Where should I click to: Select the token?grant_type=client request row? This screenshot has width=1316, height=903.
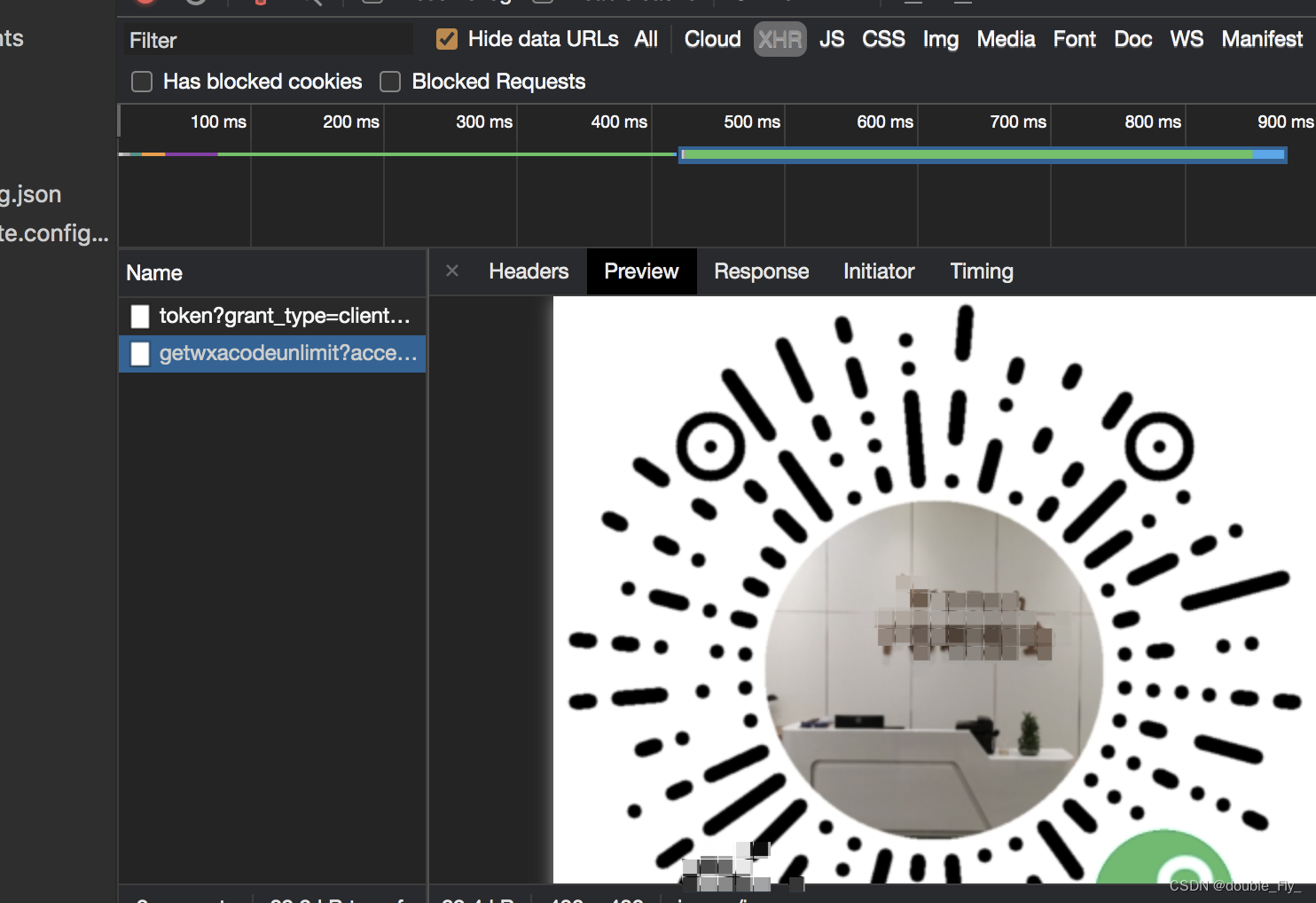point(272,316)
